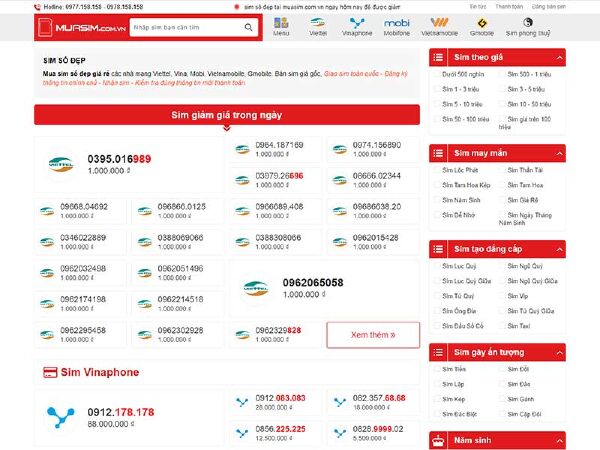This screenshot has width=600, height=450.
Task: Open the Menu icon in header
Action: tap(281, 23)
